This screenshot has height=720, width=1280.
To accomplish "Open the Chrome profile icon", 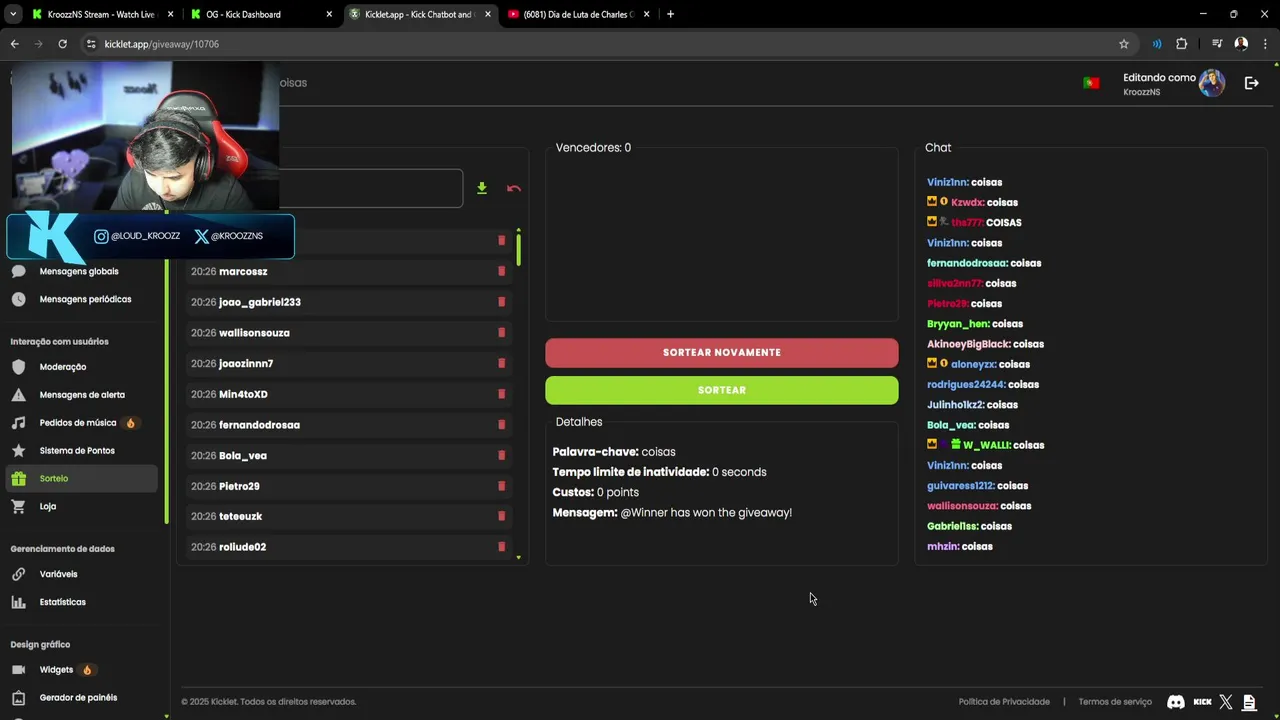I will pyautogui.click(x=1241, y=44).
